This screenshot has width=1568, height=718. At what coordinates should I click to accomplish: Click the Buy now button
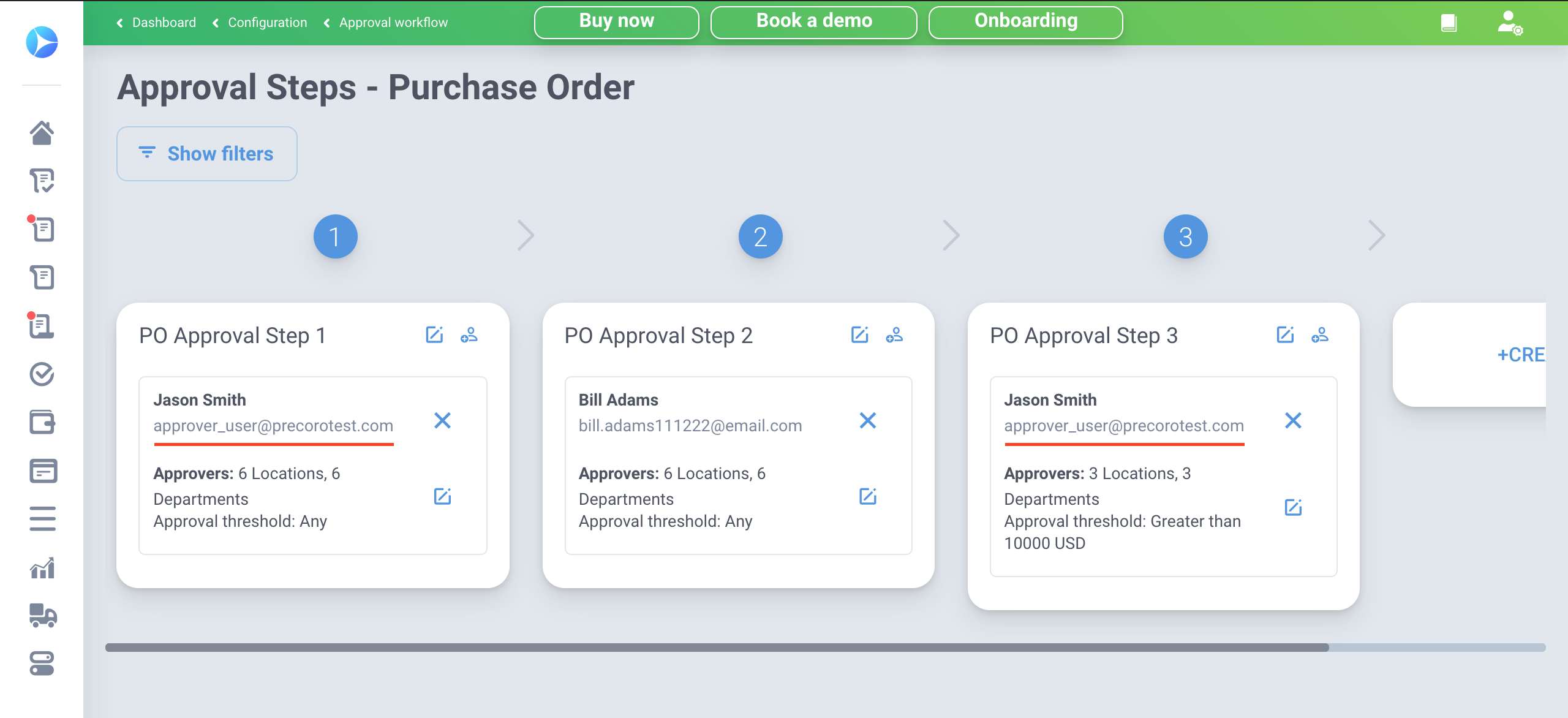[x=616, y=22]
